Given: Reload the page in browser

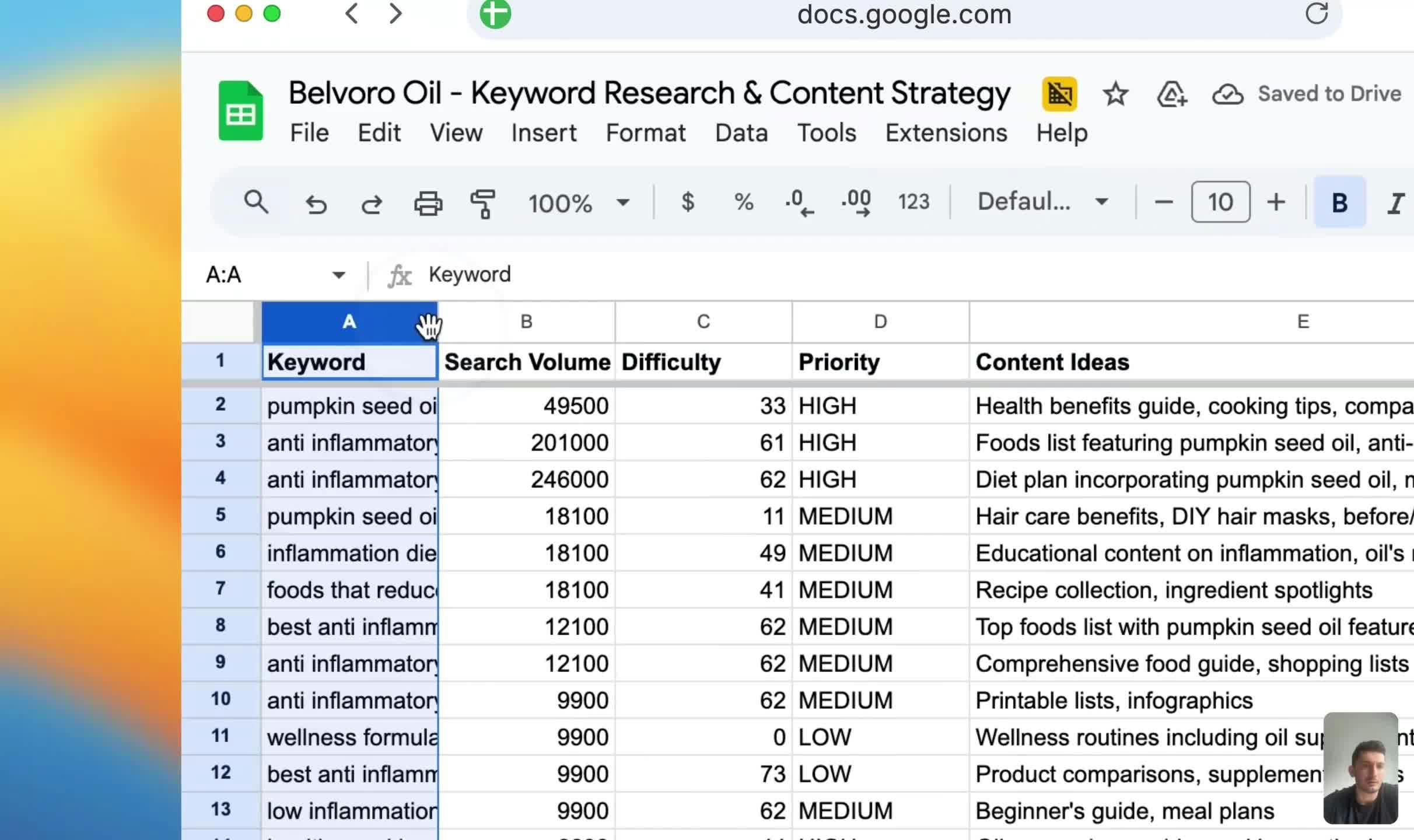Looking at the screenshot, I should 1317,13.
